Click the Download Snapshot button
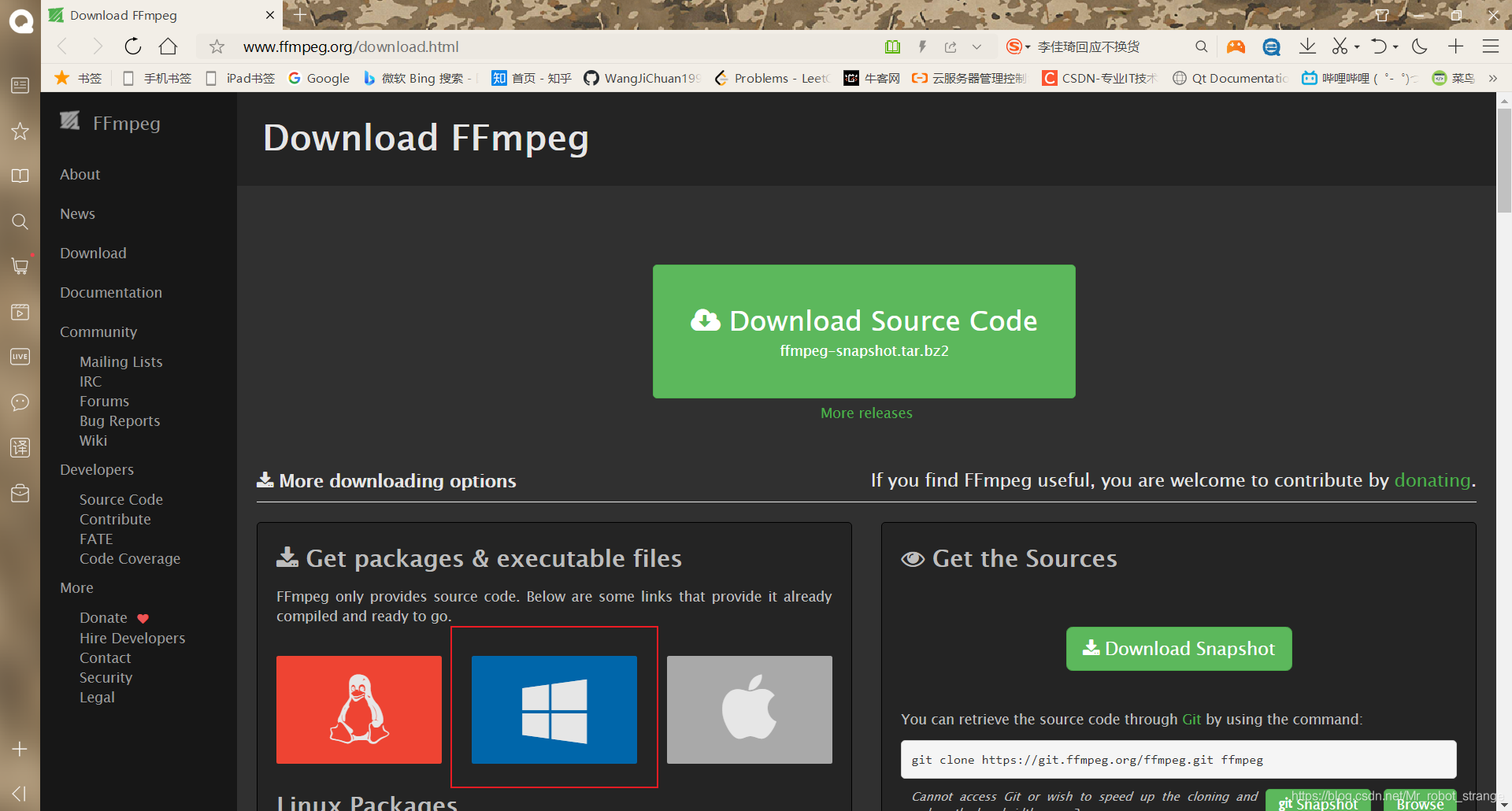 (x=1179, y=649)
